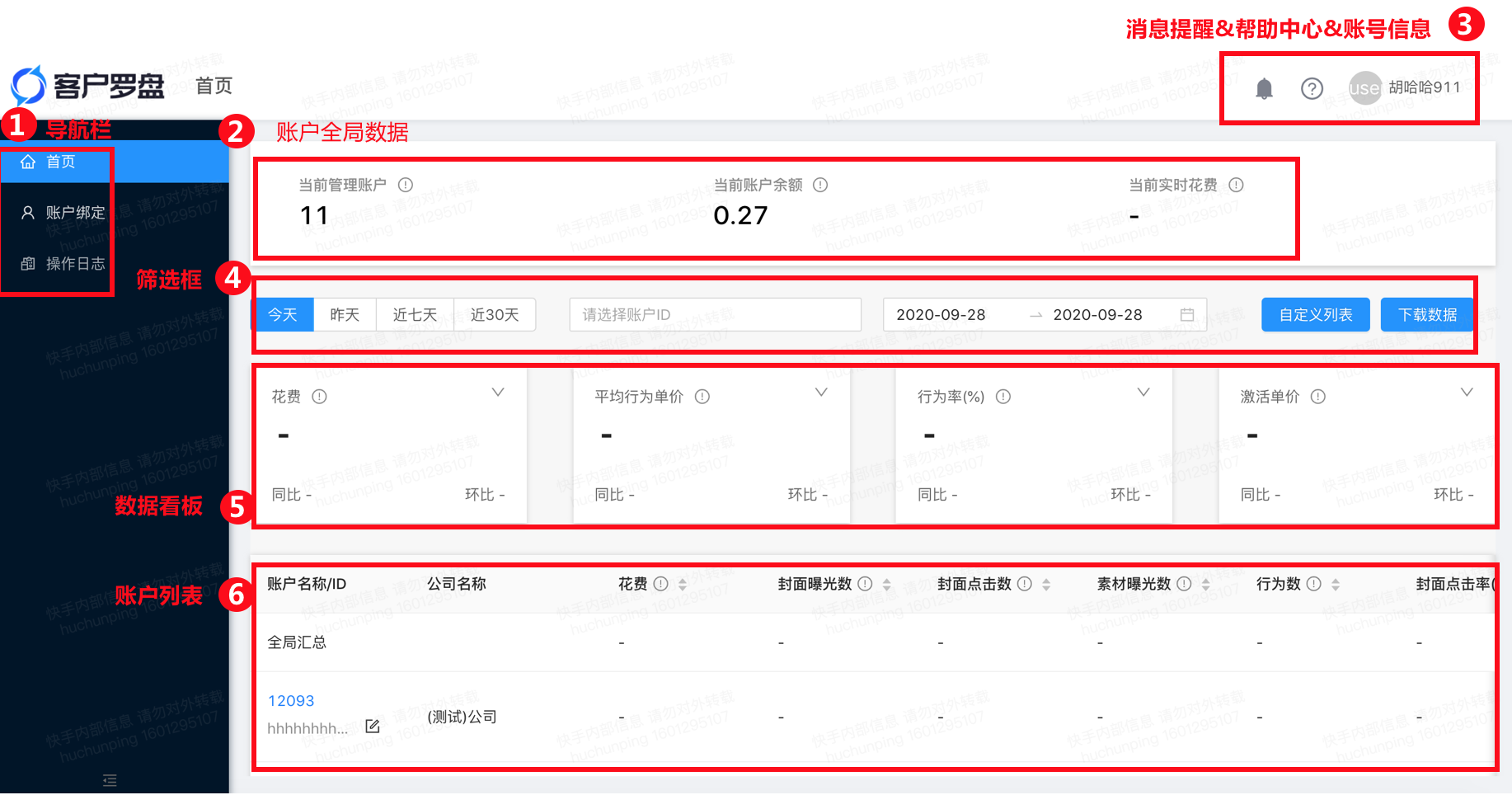Click the help question mark icon
The height and width of the screenshot is (795, 1512).
[x=1312, y=88]
